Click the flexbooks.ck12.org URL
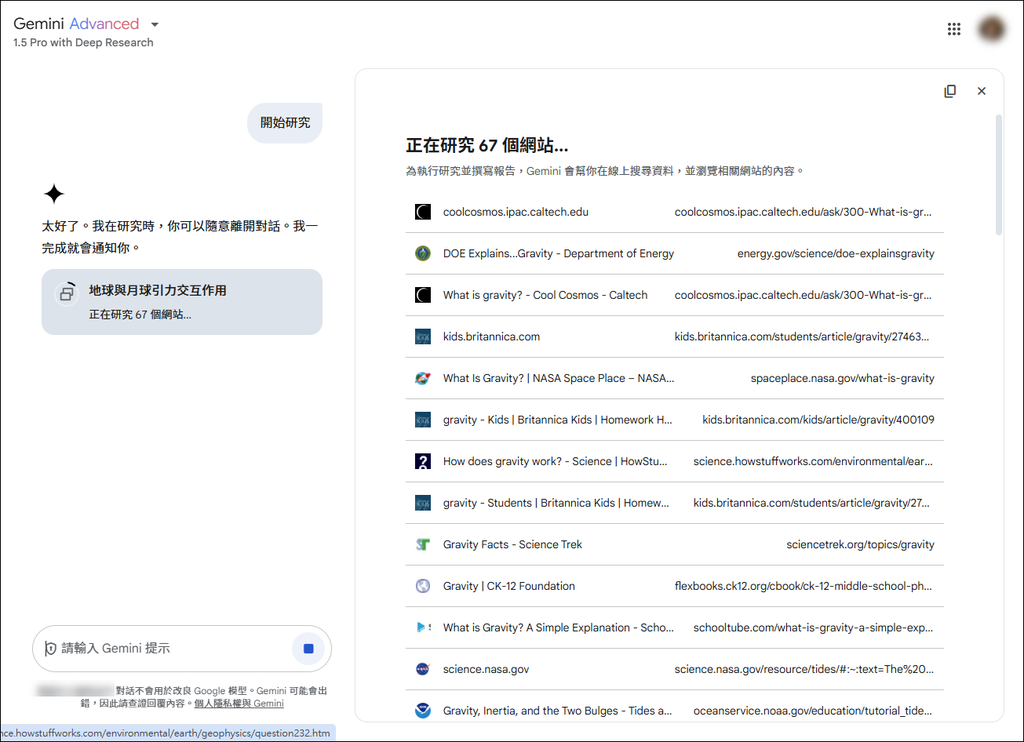The width and height of the screenshot is (1024, 742). point(803,586)
